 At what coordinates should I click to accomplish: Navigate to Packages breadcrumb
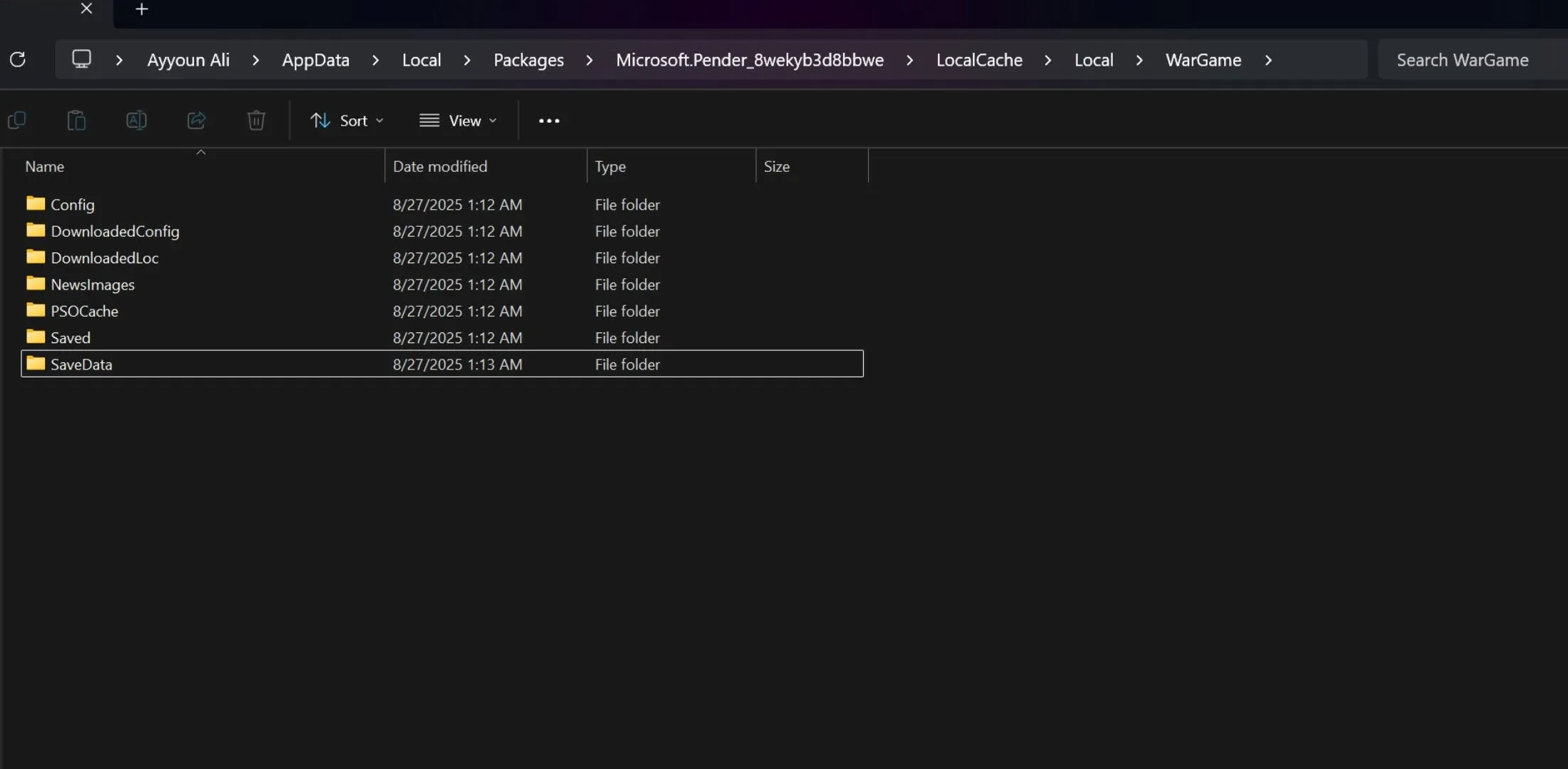pos(529,60)
